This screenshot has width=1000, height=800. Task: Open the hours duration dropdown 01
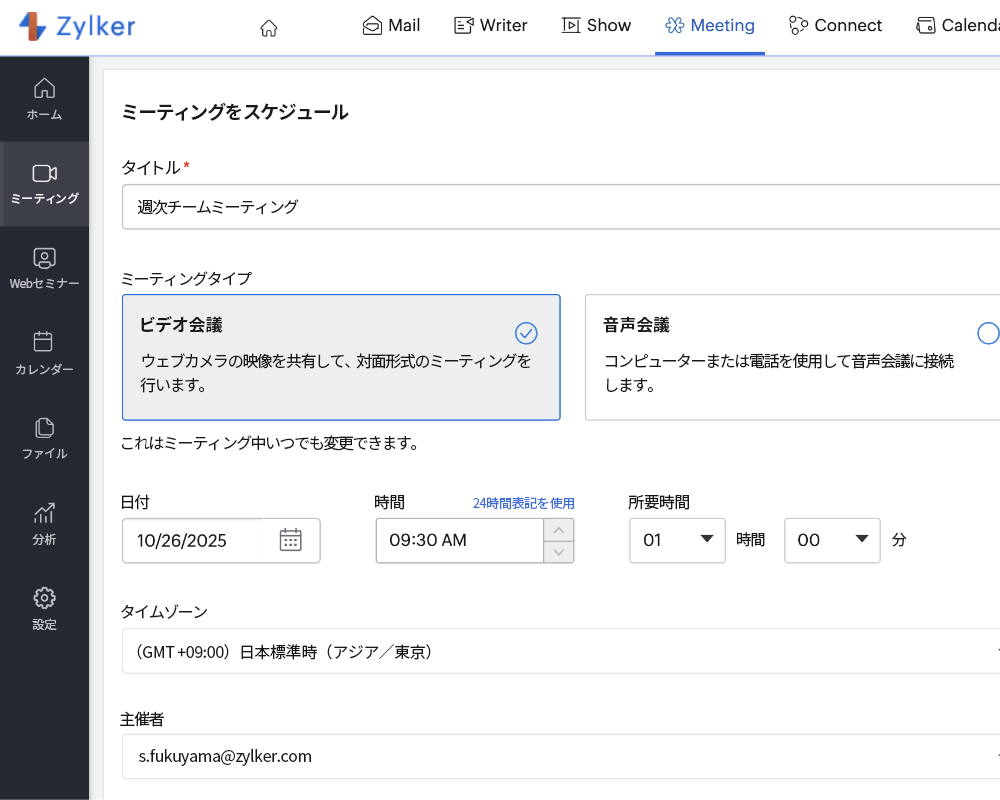click(677, 540)
